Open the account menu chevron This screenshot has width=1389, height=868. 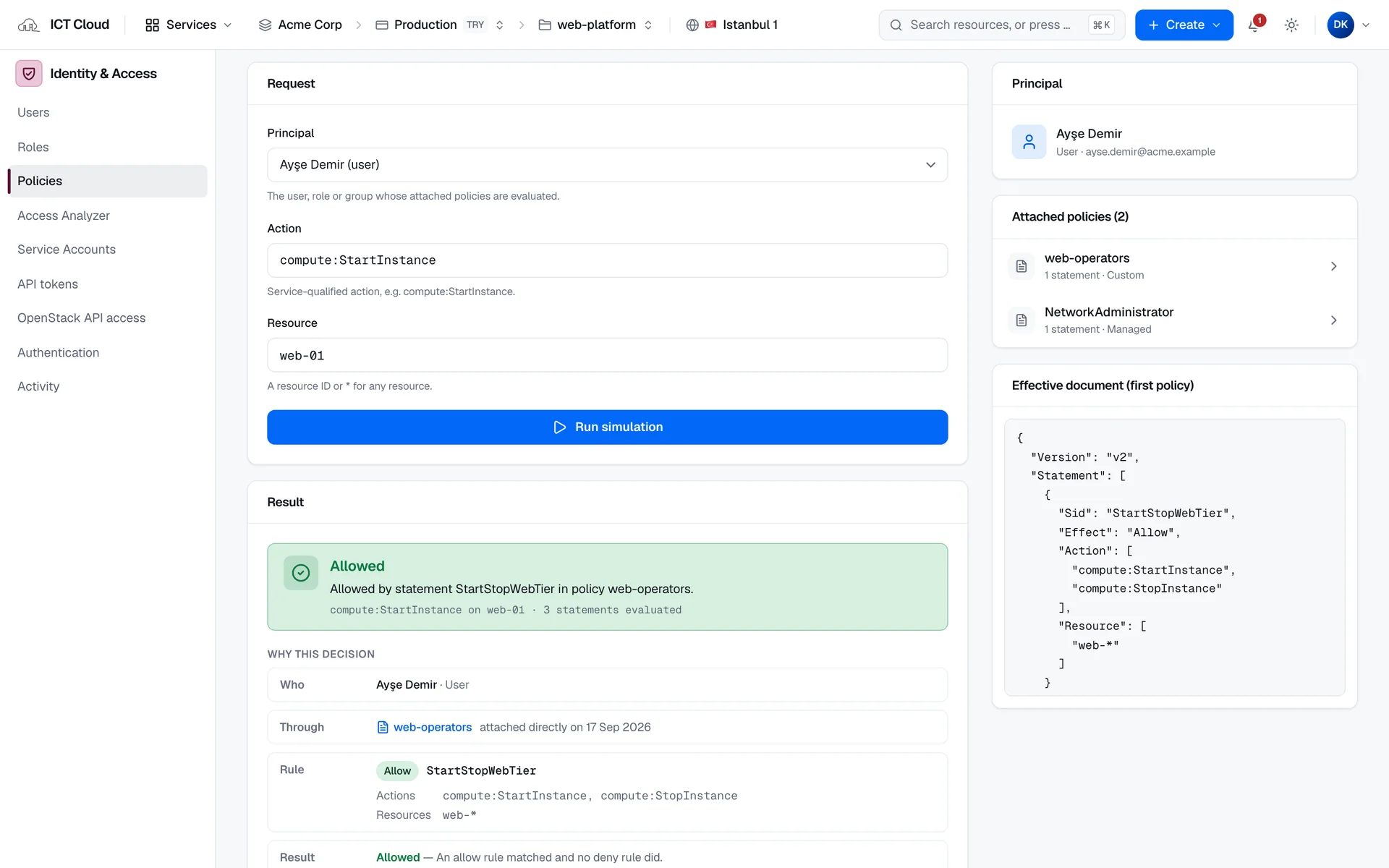pyautogui.click(x=1366, y=25)
